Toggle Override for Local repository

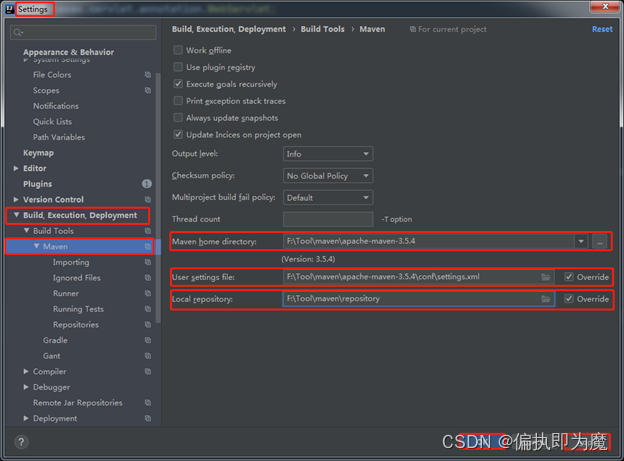569,299
